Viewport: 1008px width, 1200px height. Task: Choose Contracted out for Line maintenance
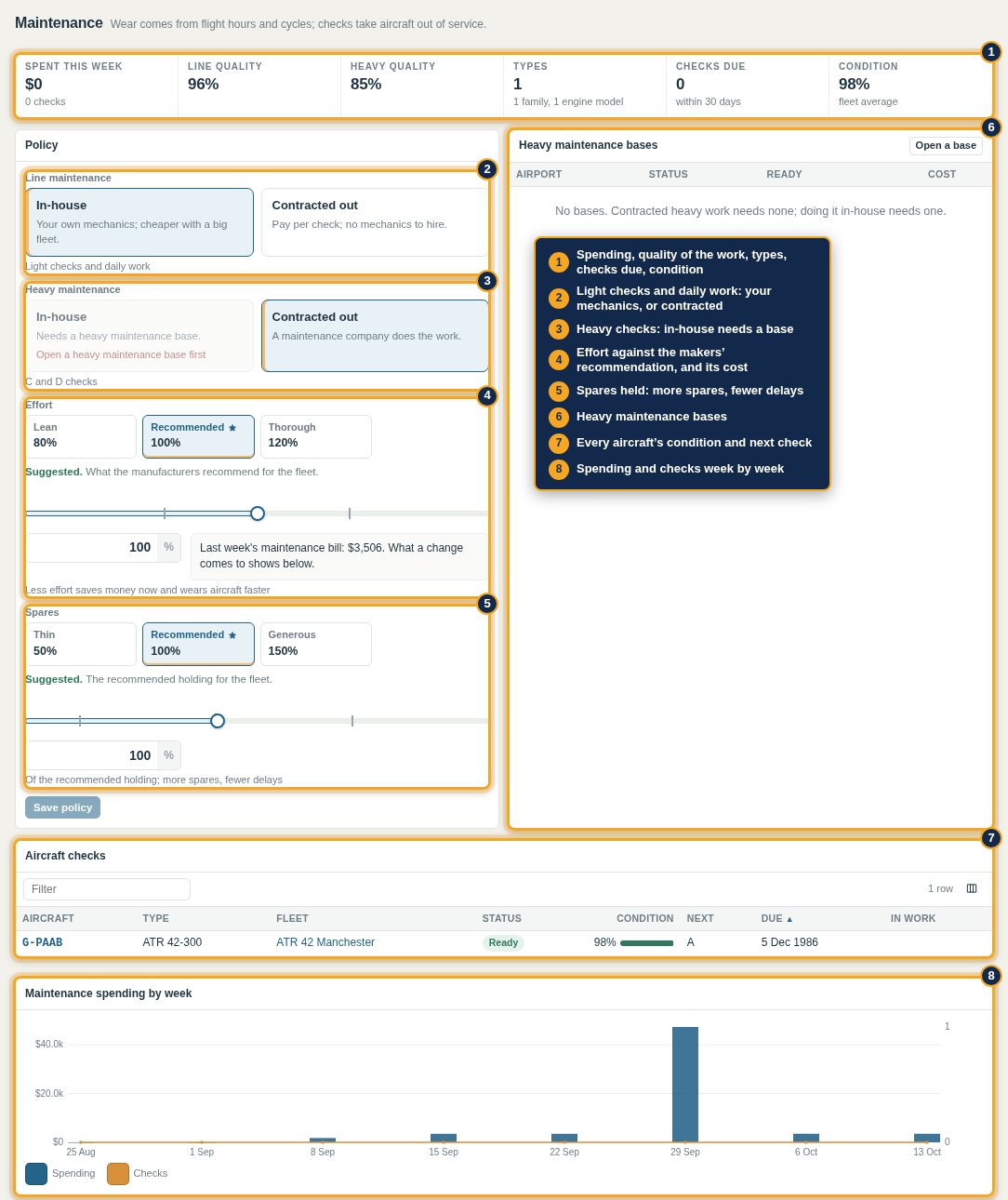pyautogui.click(x=375, y=222)
